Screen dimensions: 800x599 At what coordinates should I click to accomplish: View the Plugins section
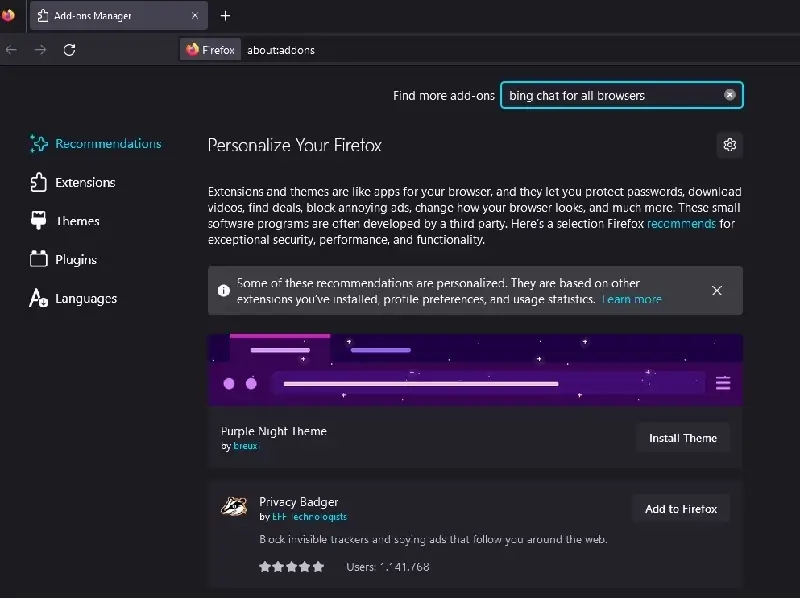77,259
